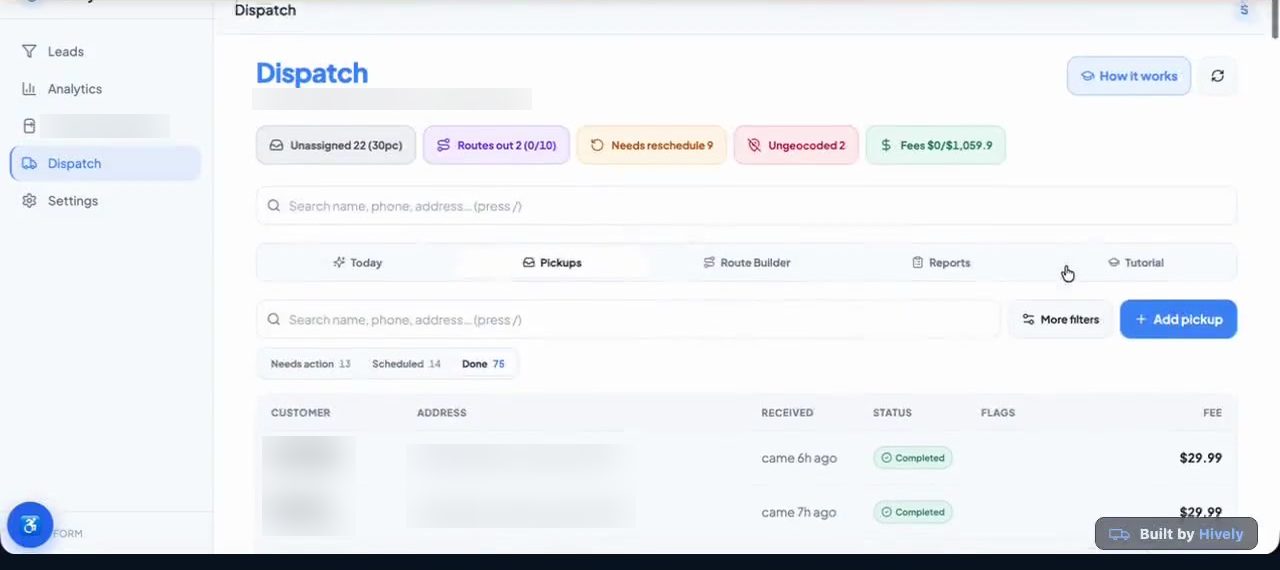
Task: Filter by Needs reschedule 9 chip
Action: (x=652, y=145)
